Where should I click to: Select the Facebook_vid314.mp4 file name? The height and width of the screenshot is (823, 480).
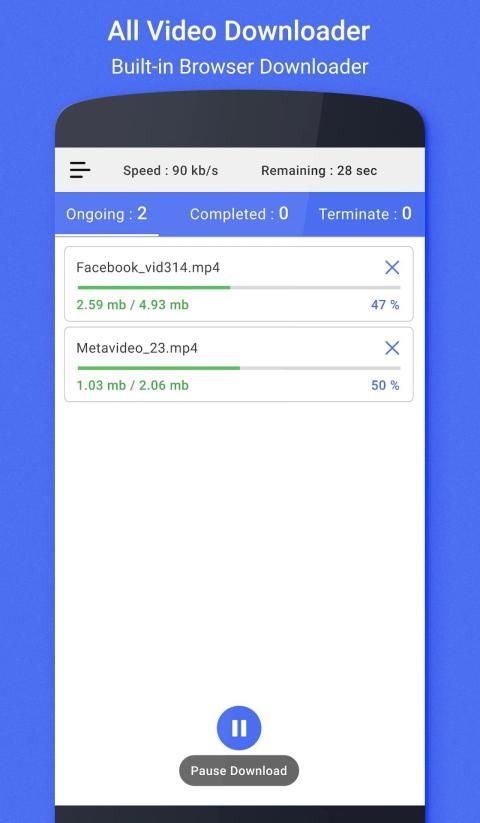pyautogui.click(x=148, y=268)
